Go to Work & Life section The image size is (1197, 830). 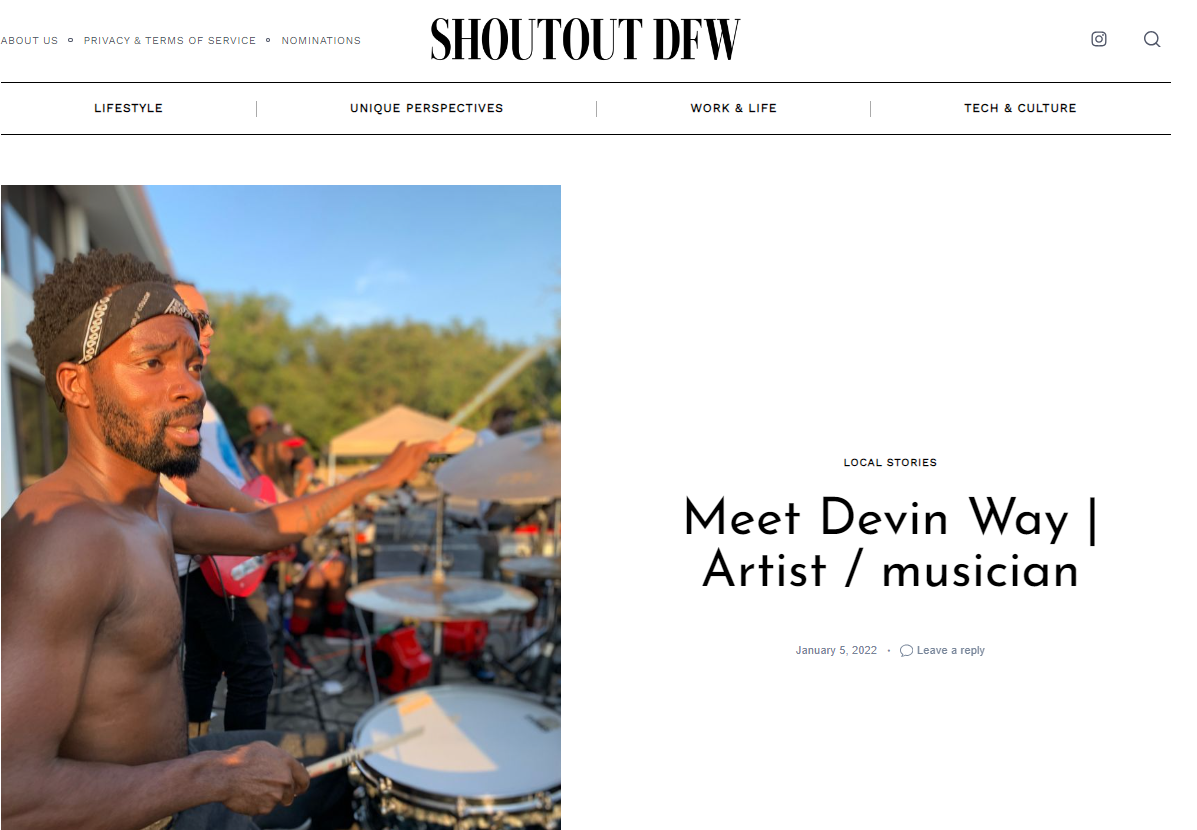pos(734,108)
